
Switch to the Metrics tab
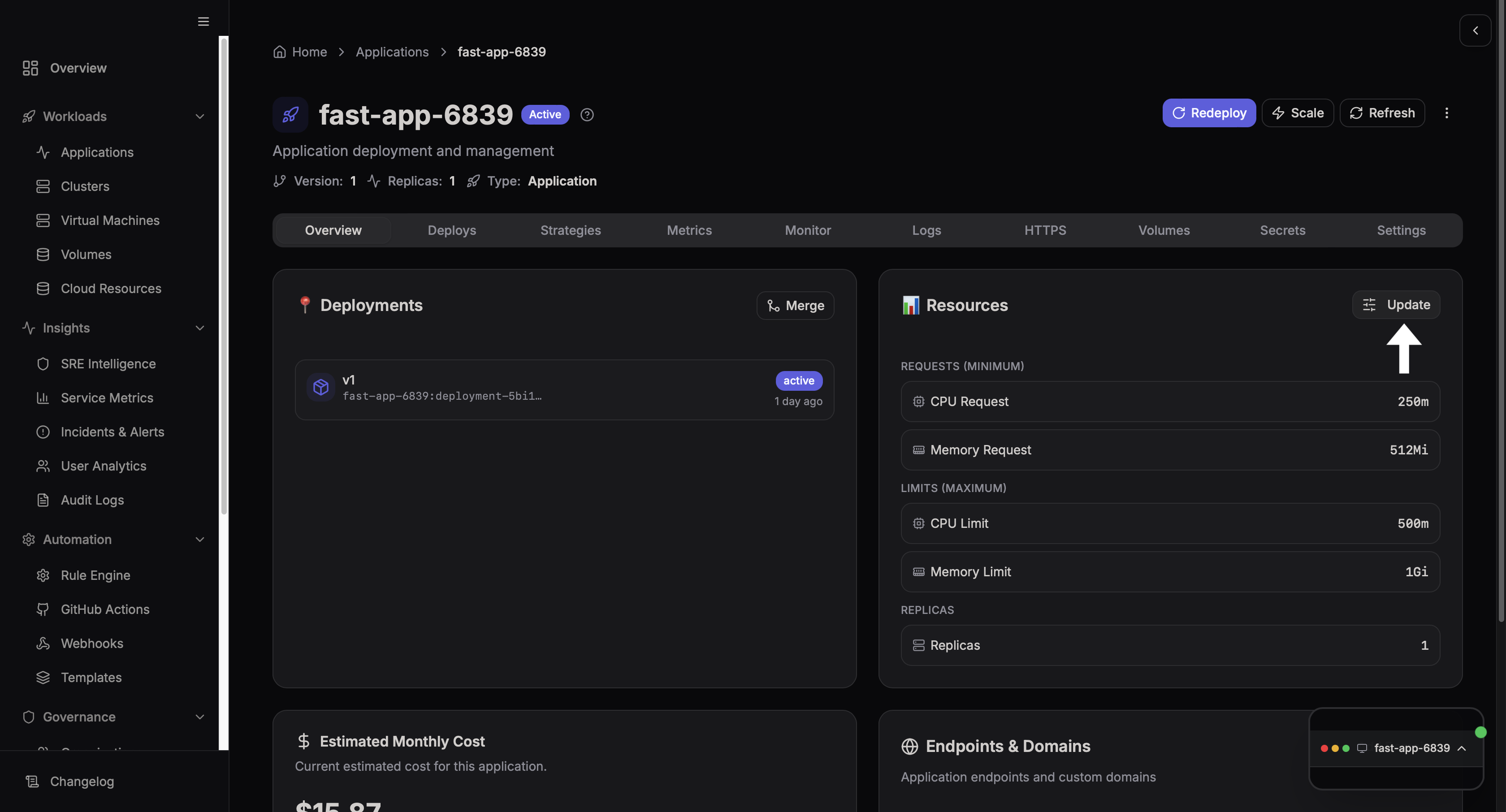[689, 230]
